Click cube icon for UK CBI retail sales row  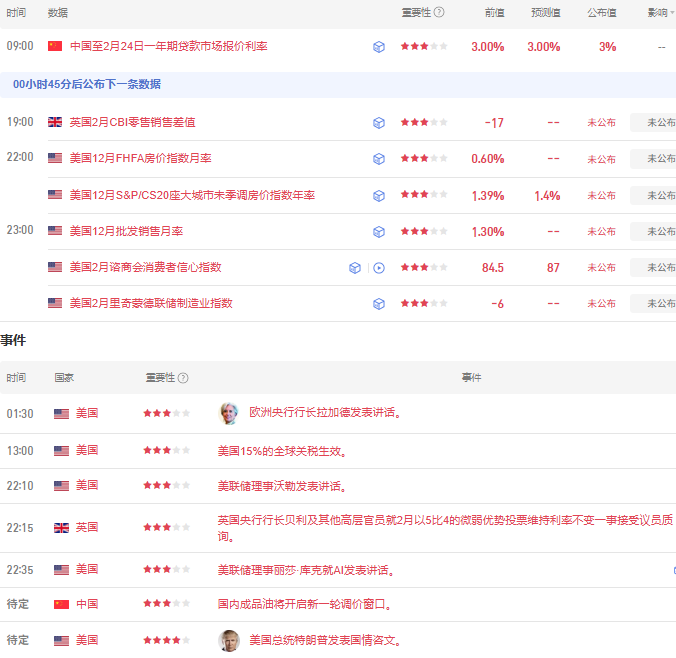coord(379,123)
